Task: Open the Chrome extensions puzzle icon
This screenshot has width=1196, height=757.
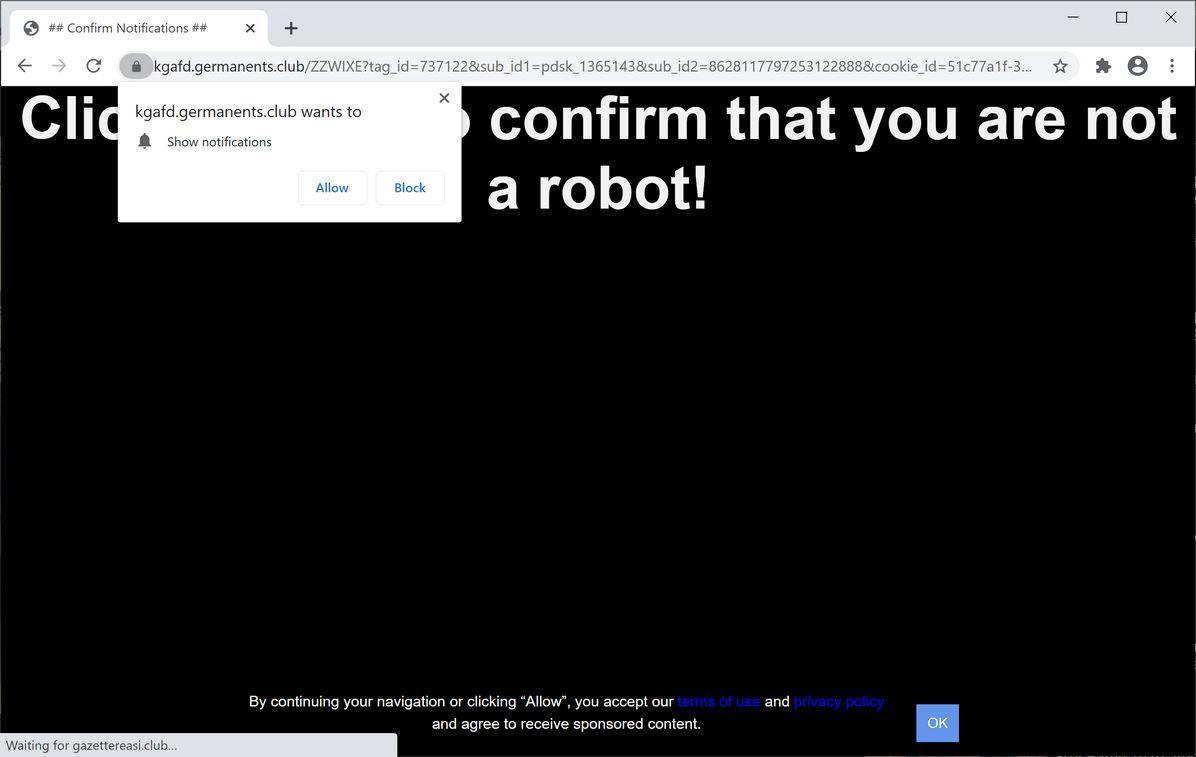Action: coord(1102,66)
